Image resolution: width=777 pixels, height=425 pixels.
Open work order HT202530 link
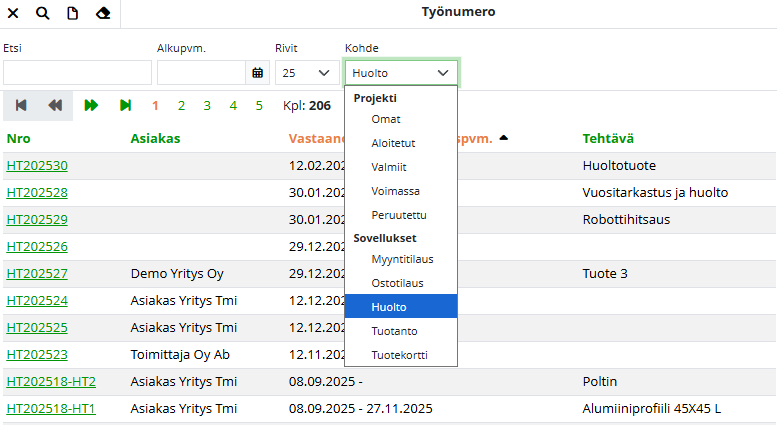[37, 165]
